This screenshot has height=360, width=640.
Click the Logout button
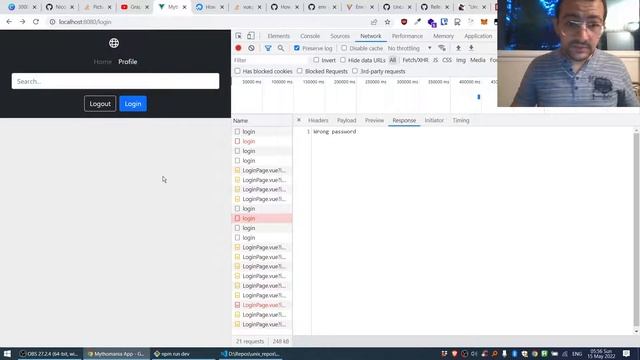pyautogui.click(x=100, y=104)
